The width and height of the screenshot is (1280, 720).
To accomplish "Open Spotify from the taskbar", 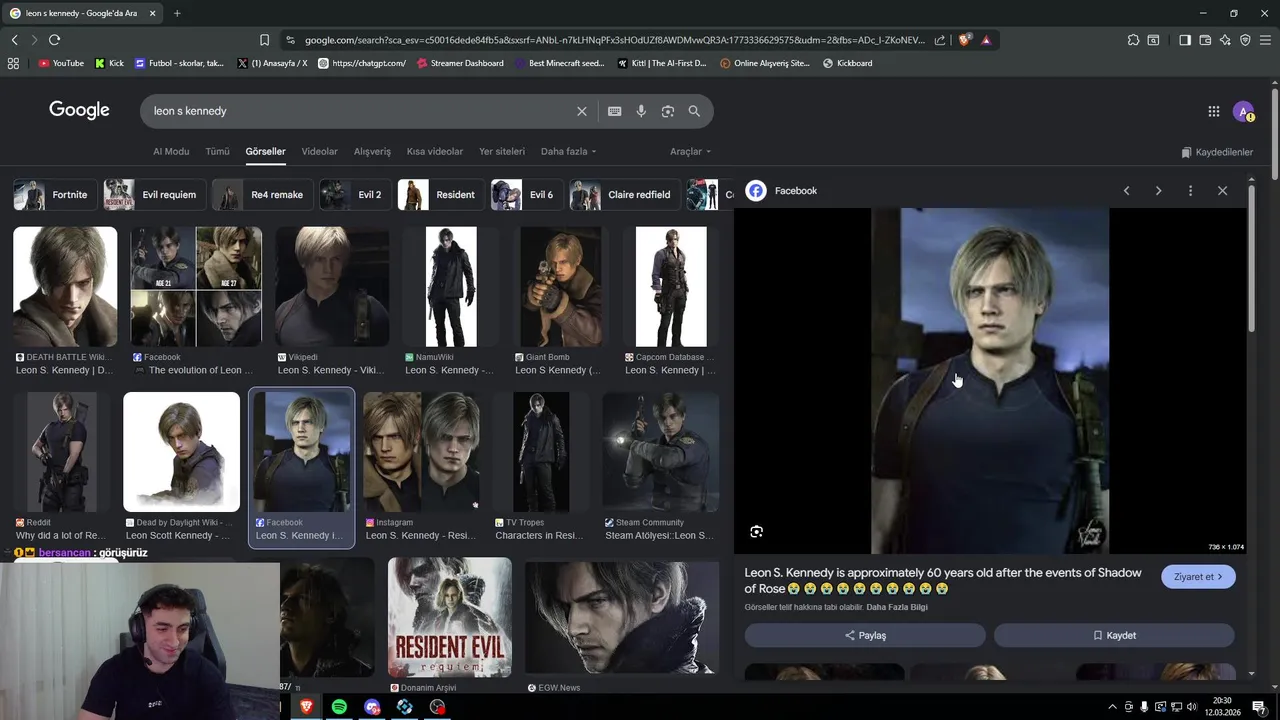I will click(x=339, y=707).
